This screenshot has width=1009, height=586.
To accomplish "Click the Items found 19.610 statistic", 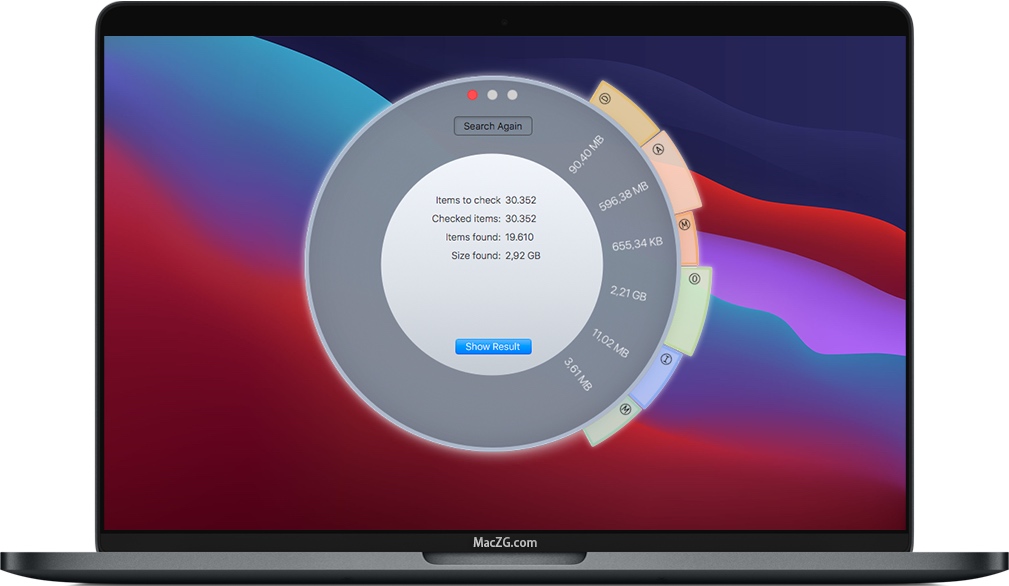I will coord(490,237).
